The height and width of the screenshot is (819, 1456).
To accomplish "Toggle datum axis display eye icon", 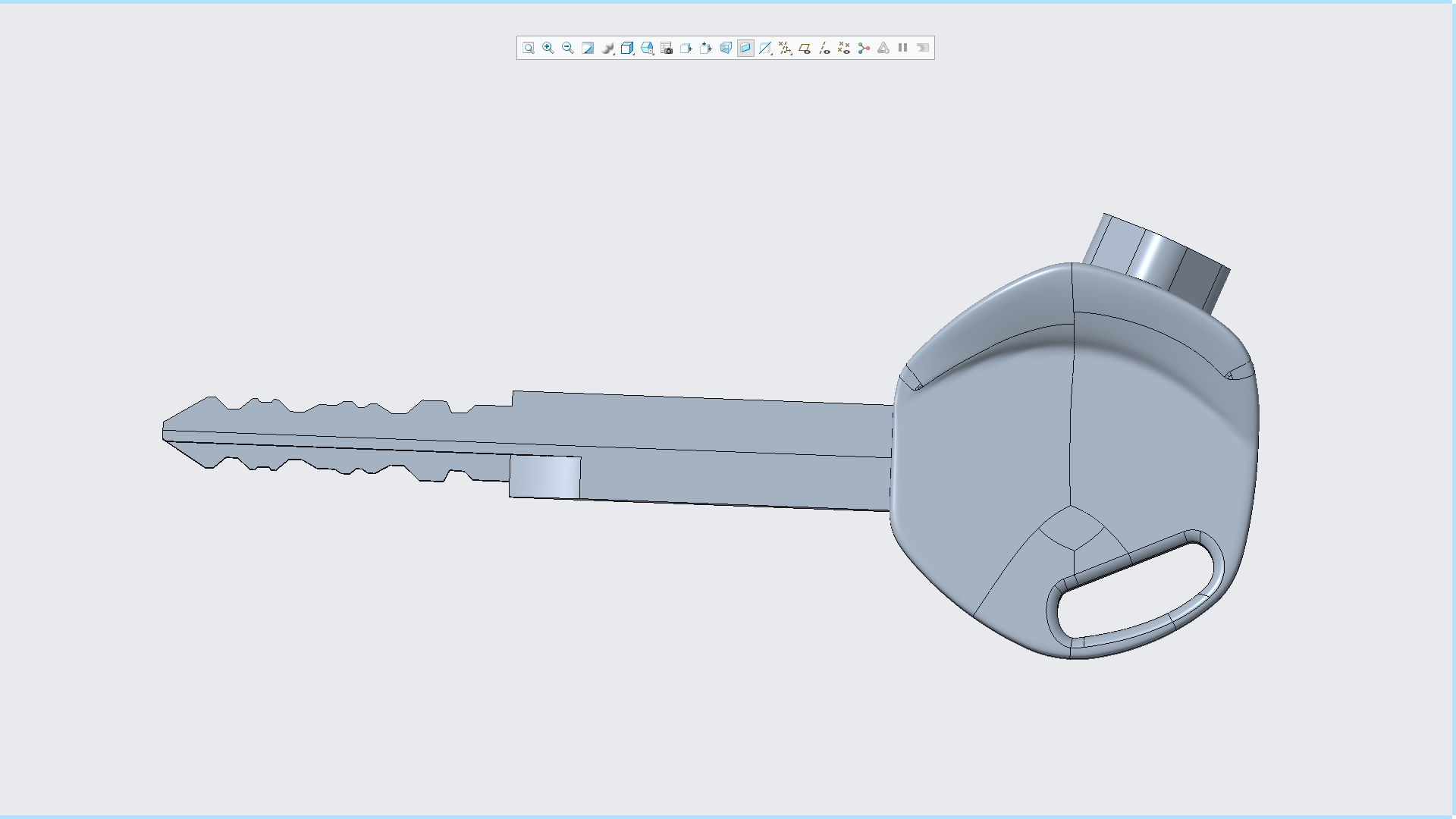I will pos(824,48).
